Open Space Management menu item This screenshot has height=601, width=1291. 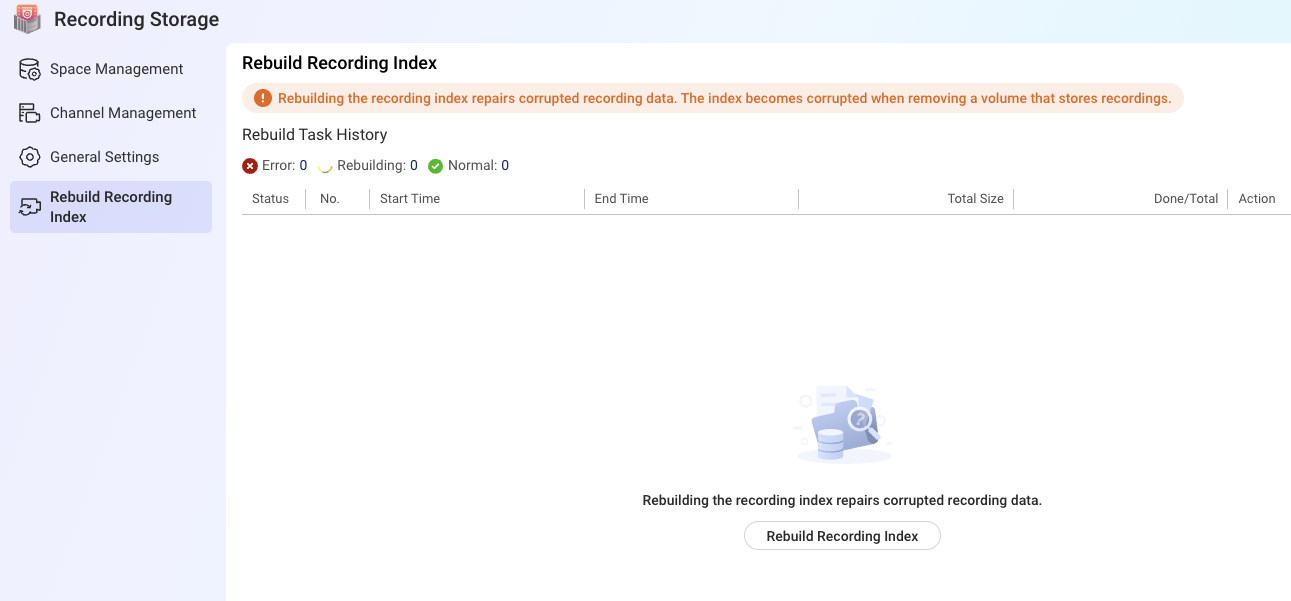[116, 69]
